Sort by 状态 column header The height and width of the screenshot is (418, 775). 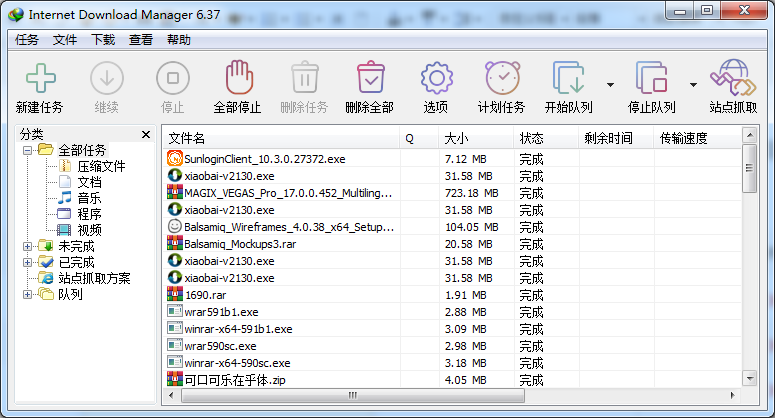[x=546, y=138]
